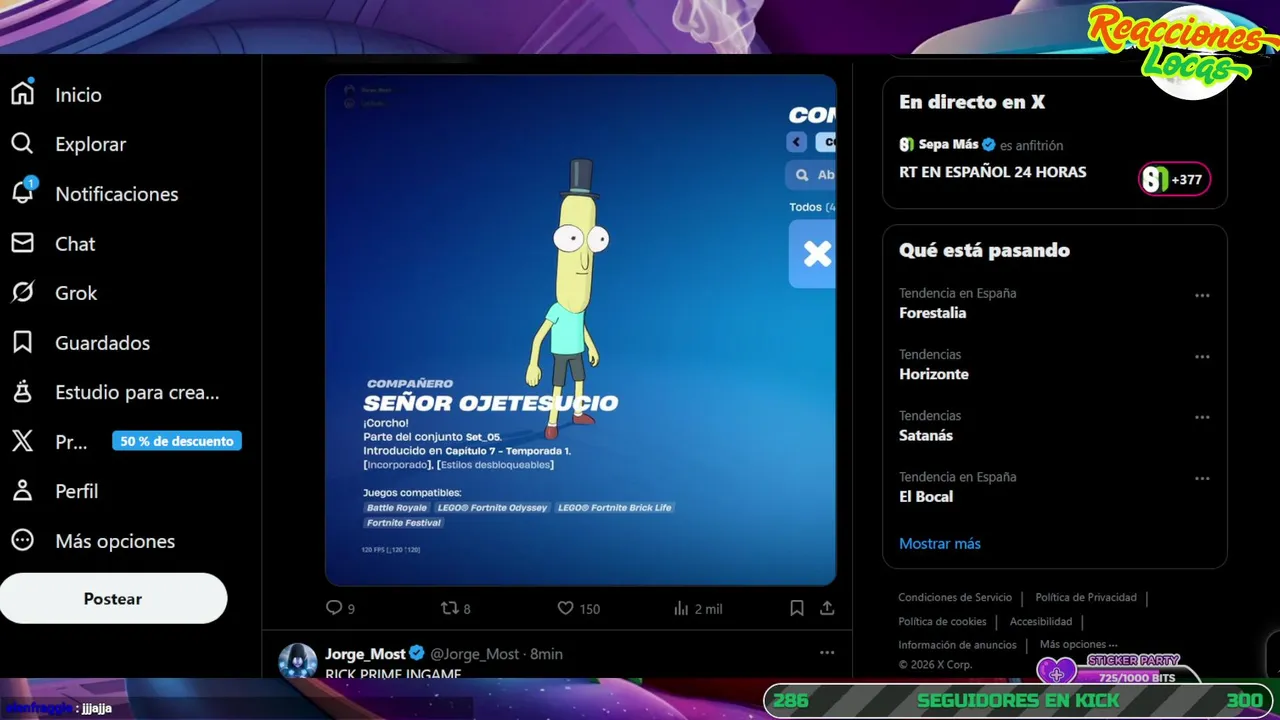The height and width of the screenshot is (720, 1280).
Task: Bookmark the Señor Ojetesucio post
Action: (x=797, y=608)
